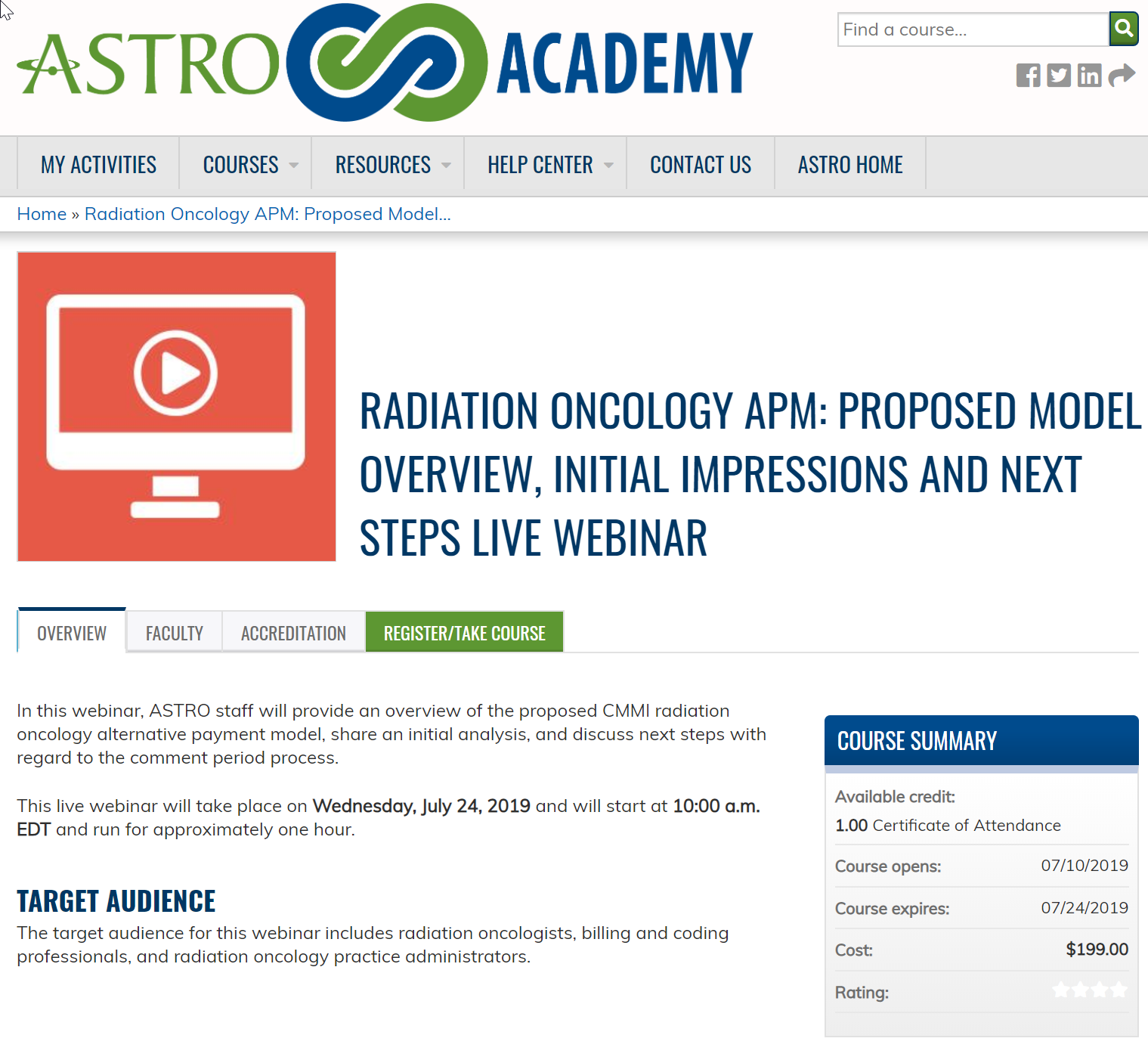Share the page on LinkedIn

(x=1089, y=76)
